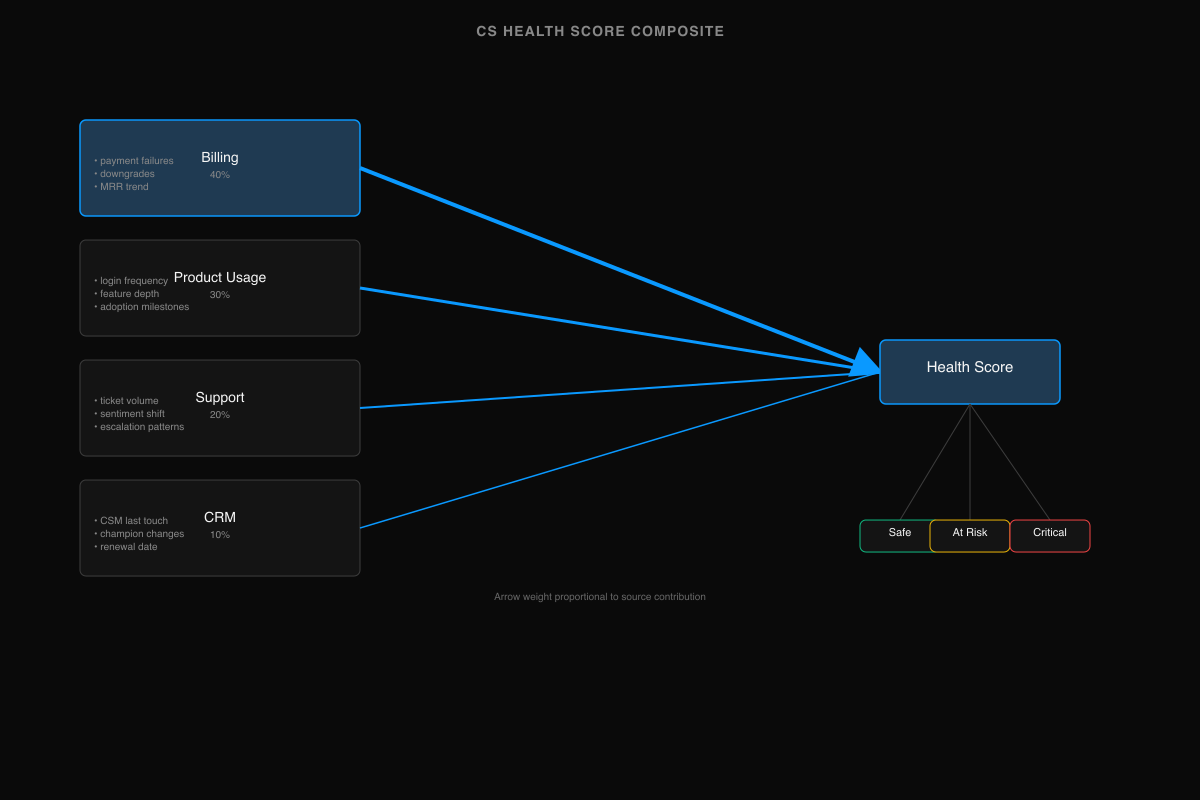Click the 30% weight under Product Usage
Image resolution: width=1200 pixels, height=800 pixels.
(220, 295)
